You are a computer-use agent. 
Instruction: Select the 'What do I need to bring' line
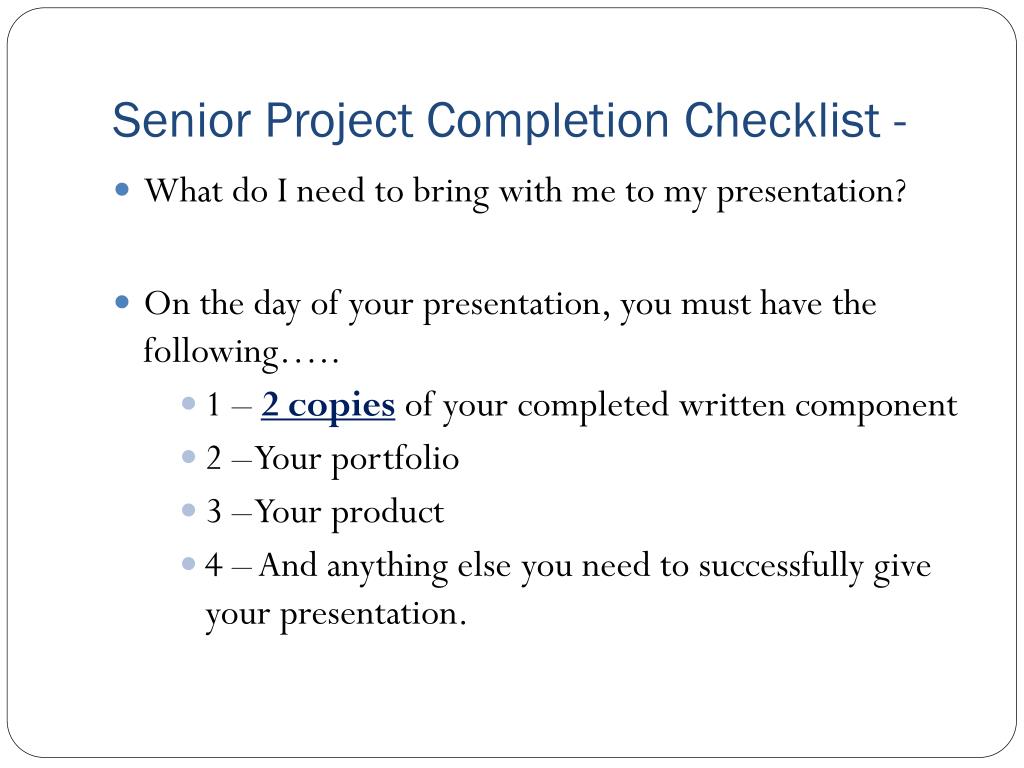(x=526, y=193)
